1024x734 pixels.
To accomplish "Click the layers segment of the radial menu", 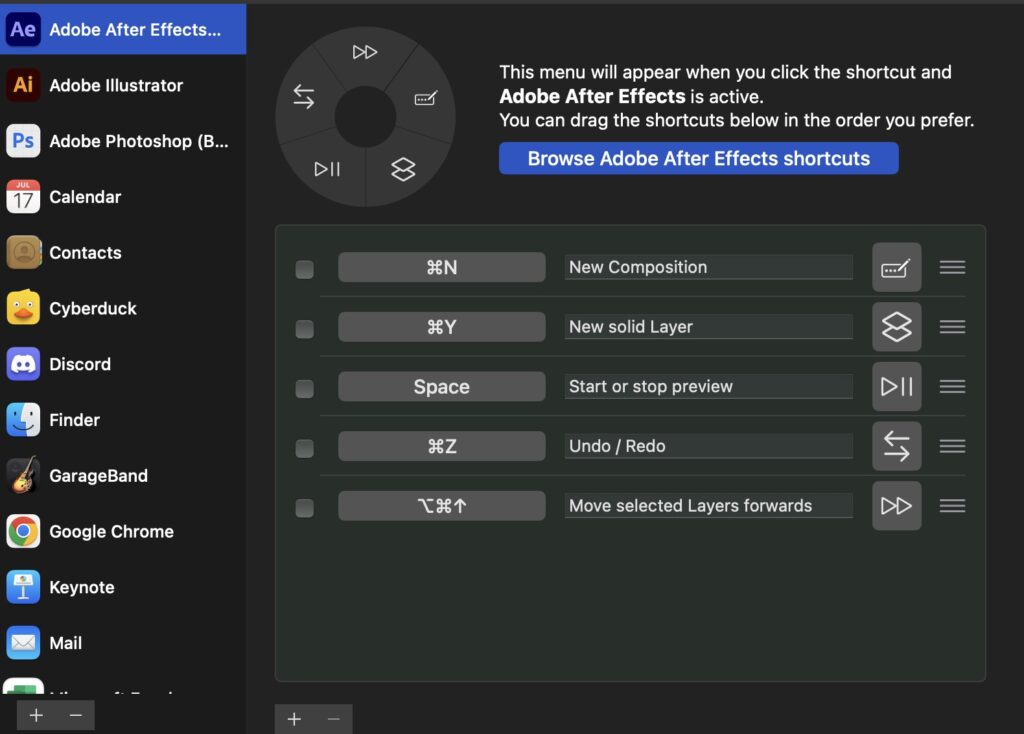I will click(403, 169).
